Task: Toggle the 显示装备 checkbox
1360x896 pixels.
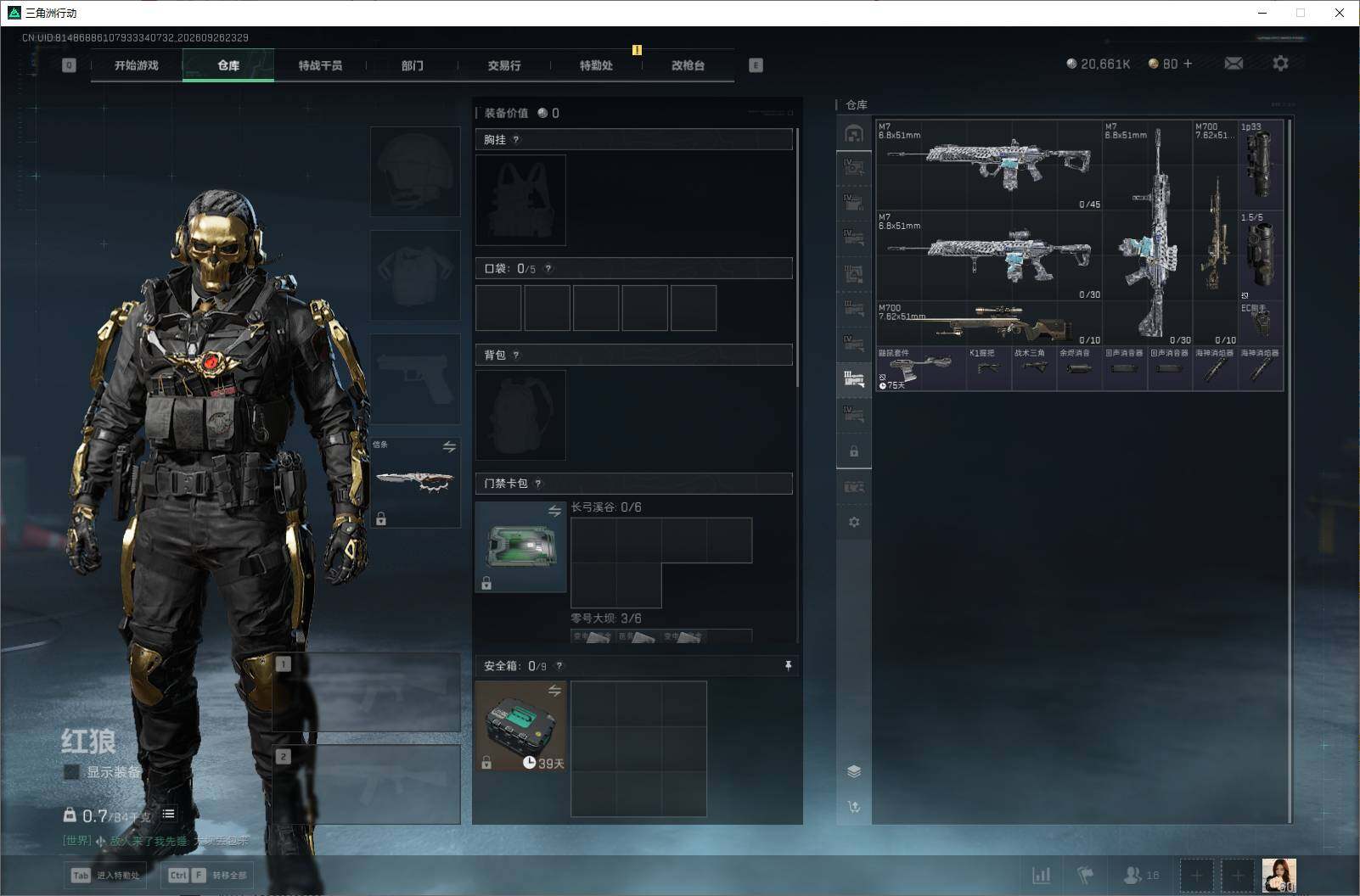Action: 71,772
